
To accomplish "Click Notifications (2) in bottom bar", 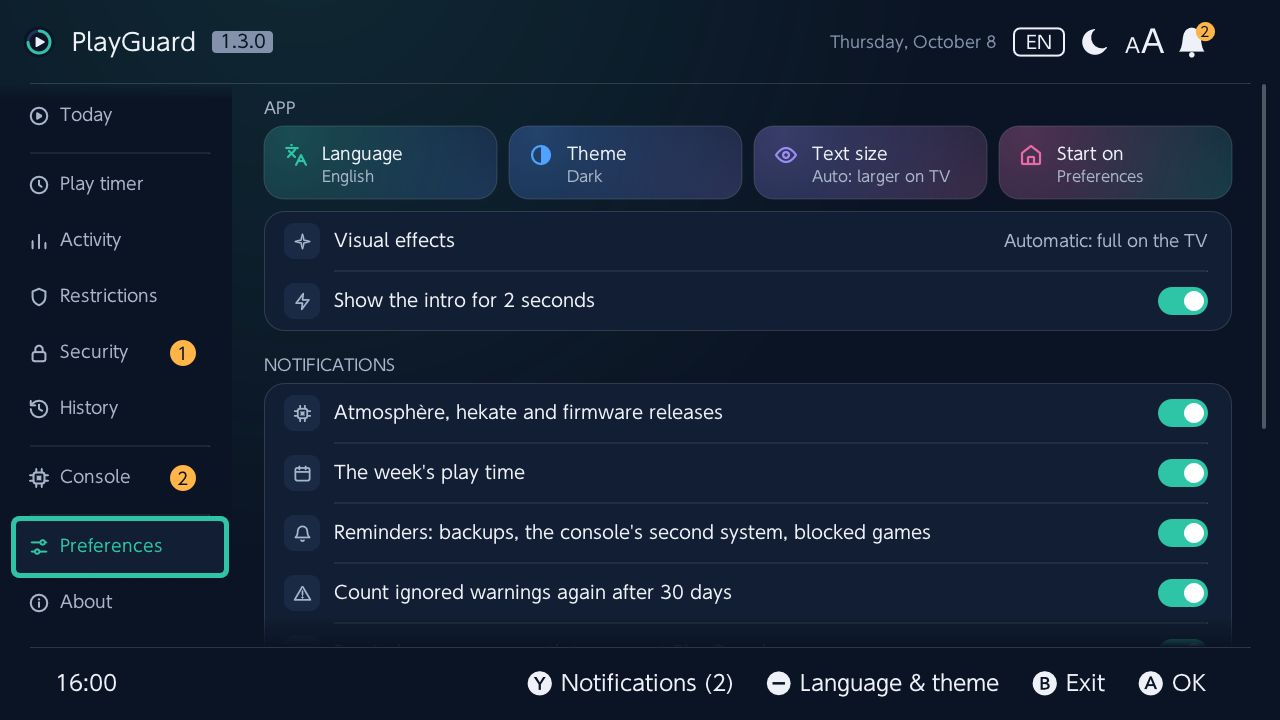I will tap(631, 683).
